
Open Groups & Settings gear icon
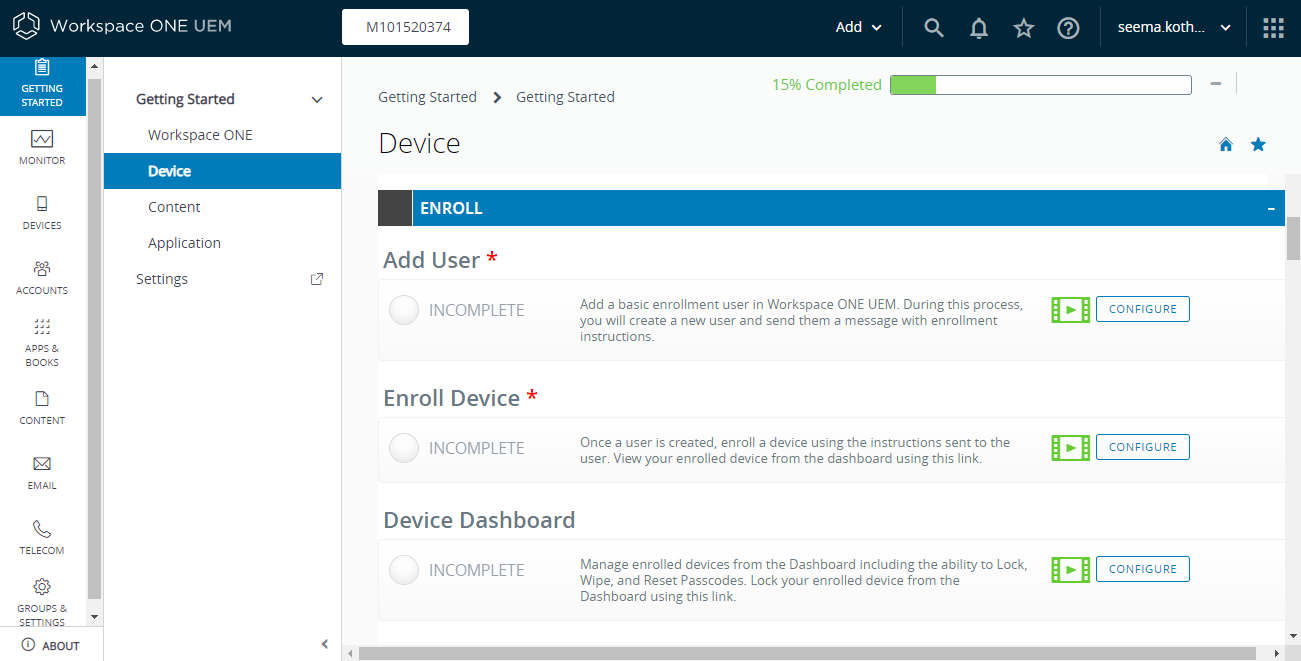coord(42,587)
